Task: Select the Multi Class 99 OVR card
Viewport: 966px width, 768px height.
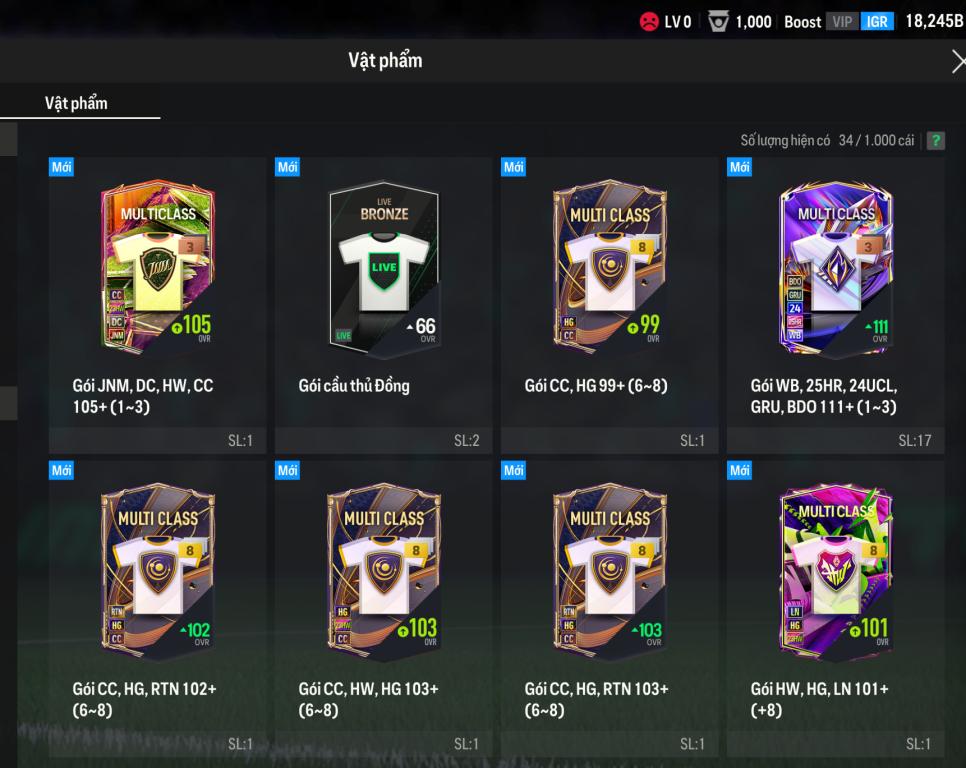Action: click(x=609, y=267)
